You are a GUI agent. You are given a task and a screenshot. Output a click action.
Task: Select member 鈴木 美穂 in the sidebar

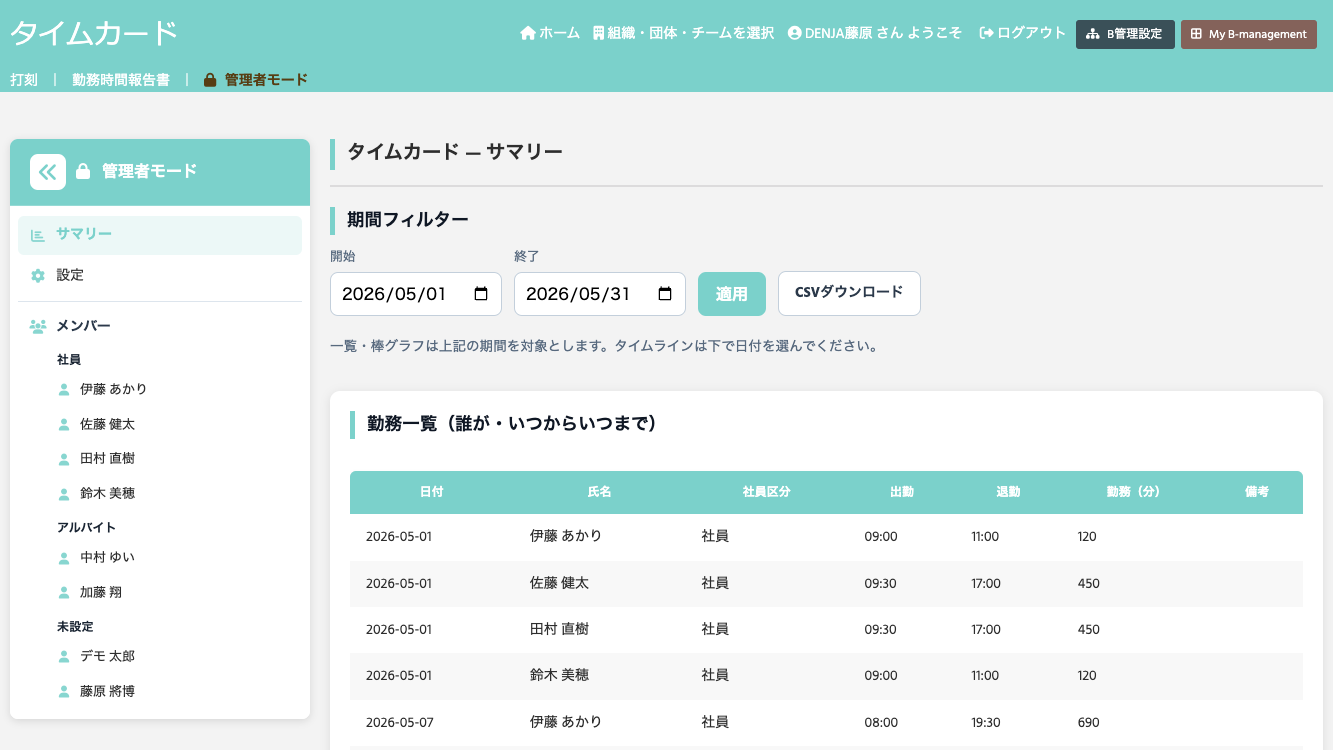(107, 493)
